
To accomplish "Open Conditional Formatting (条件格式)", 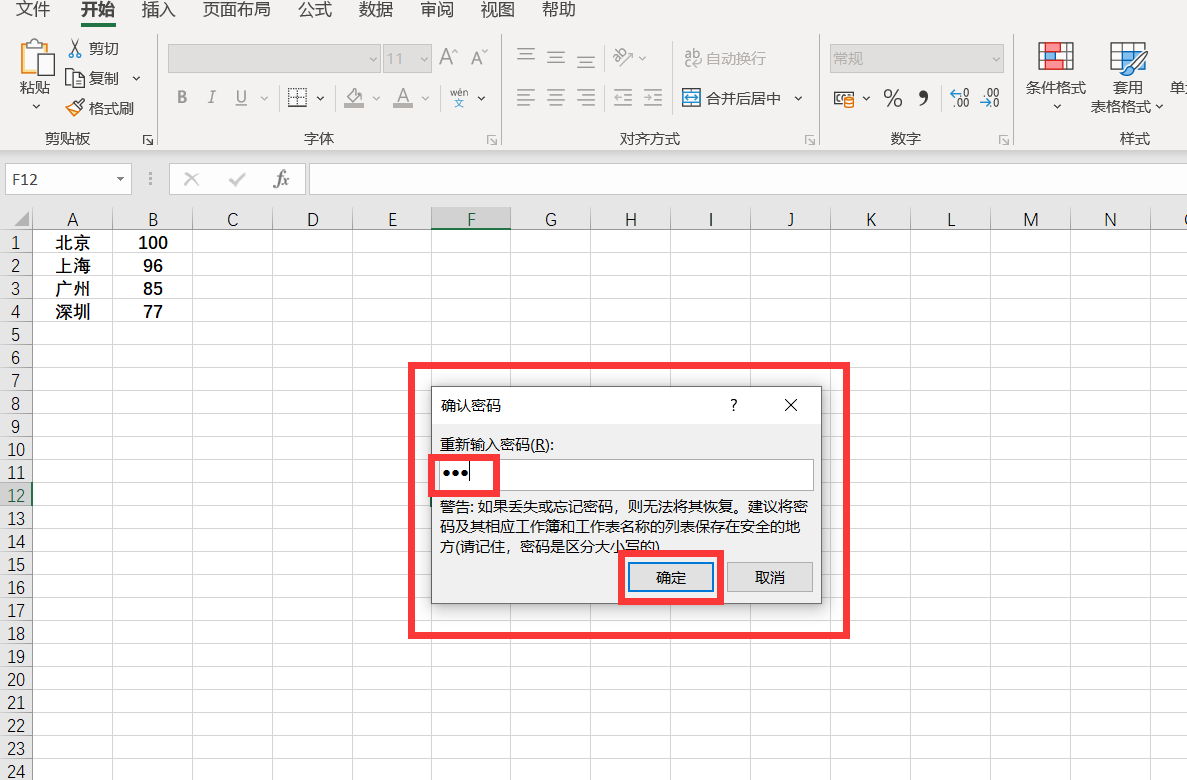I will point(1056,76).
